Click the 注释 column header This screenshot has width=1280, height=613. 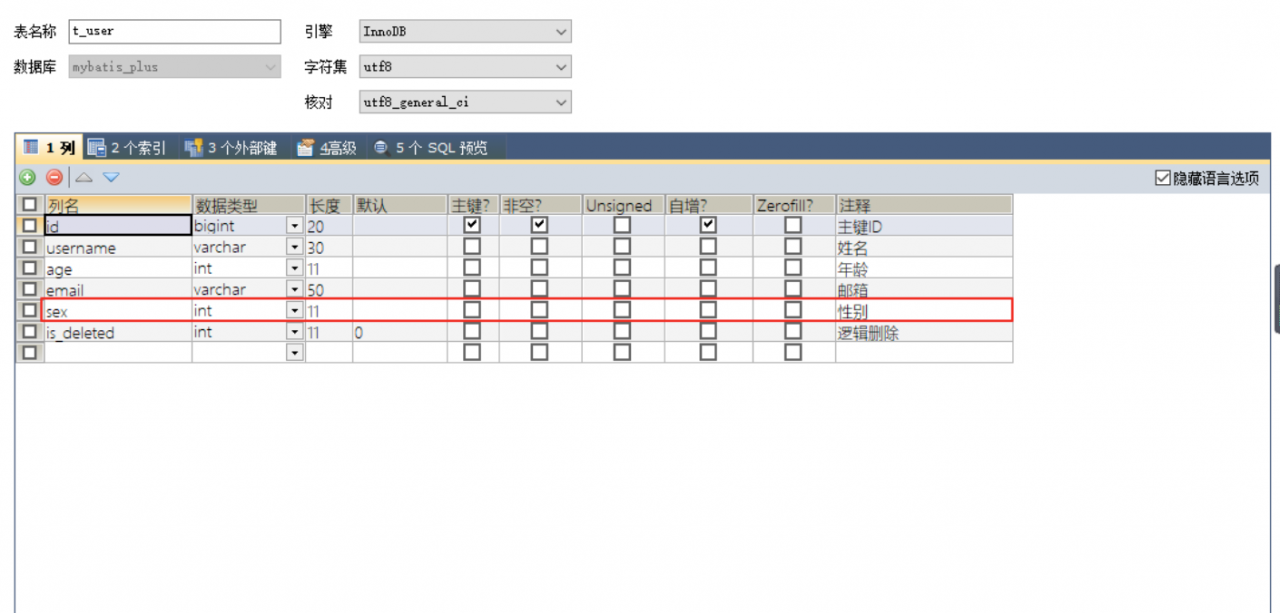point(924,205)
